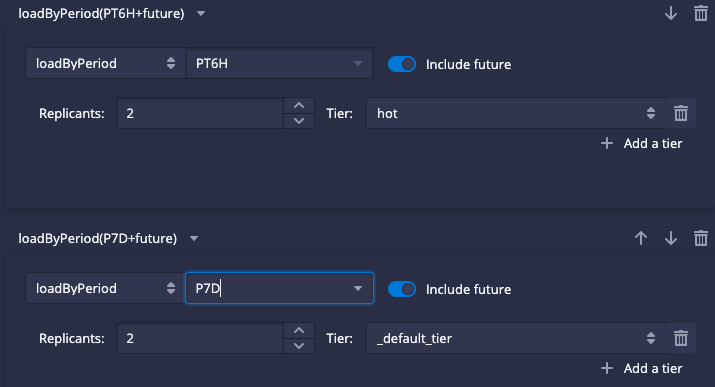715x387 pixels.
Task: Move the P7D rule up
Action: [x=641, y=238]
